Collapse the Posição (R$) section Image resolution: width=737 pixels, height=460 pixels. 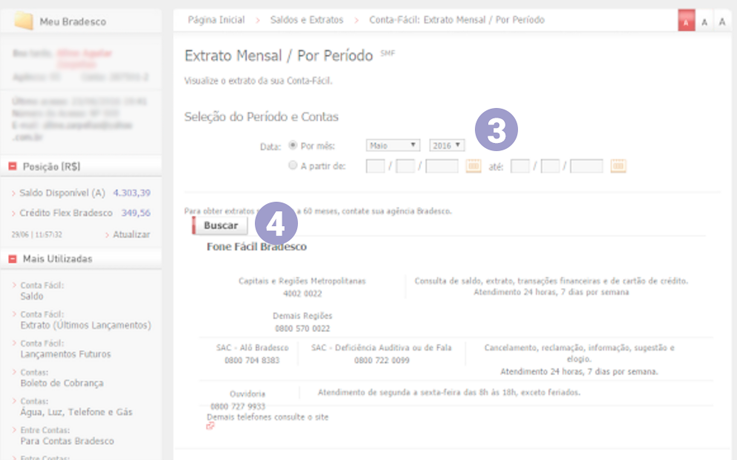[13, 166]
